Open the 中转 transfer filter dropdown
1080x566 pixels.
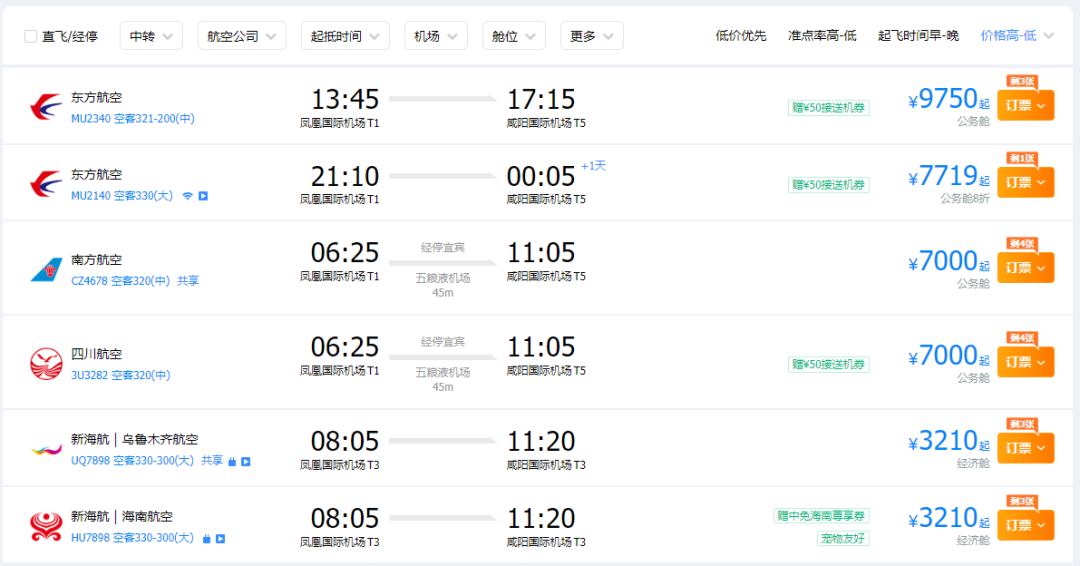point(151,36)
